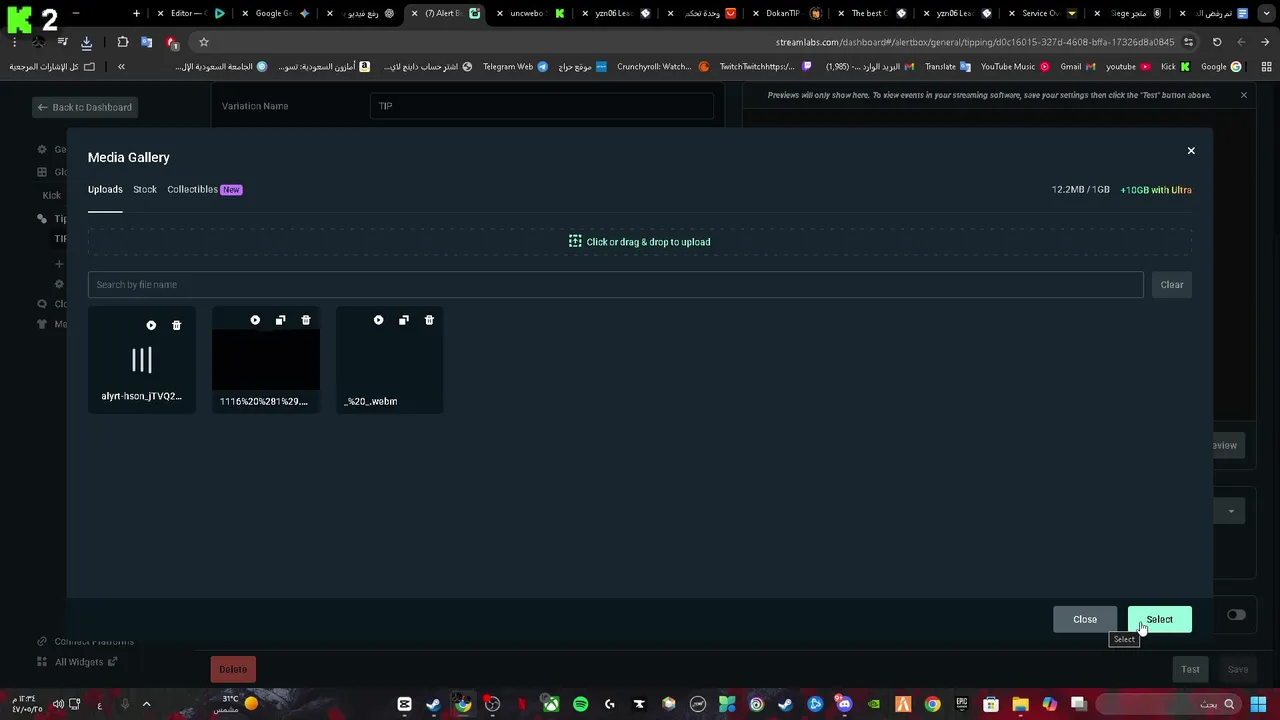
Task: Open a new browser tab
Action: click(136, 13)
